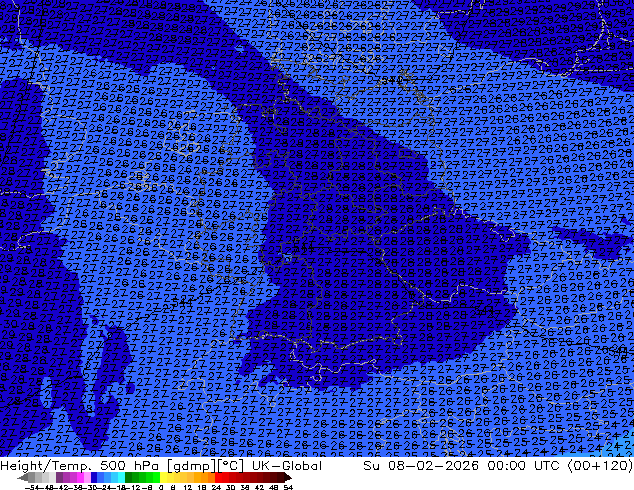Click the bright yellow swatch in the temperature legend
The width and height of the screenshot is (634, 490).
point(163,478)
